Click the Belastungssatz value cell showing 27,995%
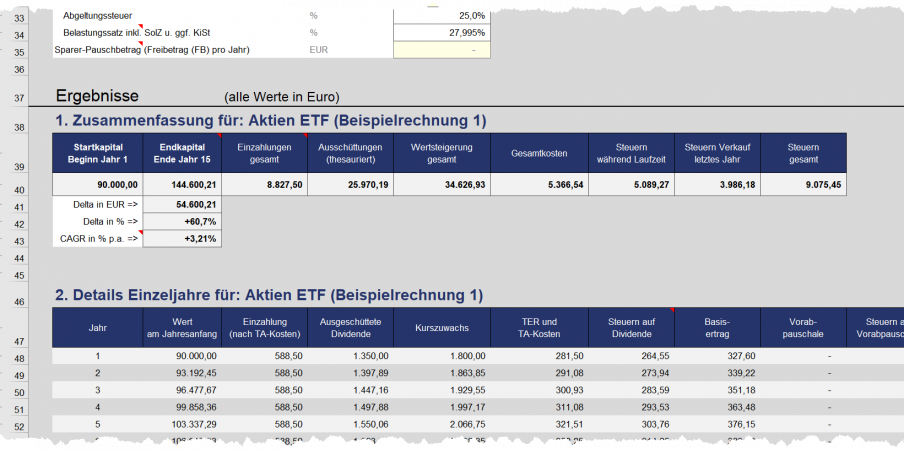 click(x=440, y=33)
